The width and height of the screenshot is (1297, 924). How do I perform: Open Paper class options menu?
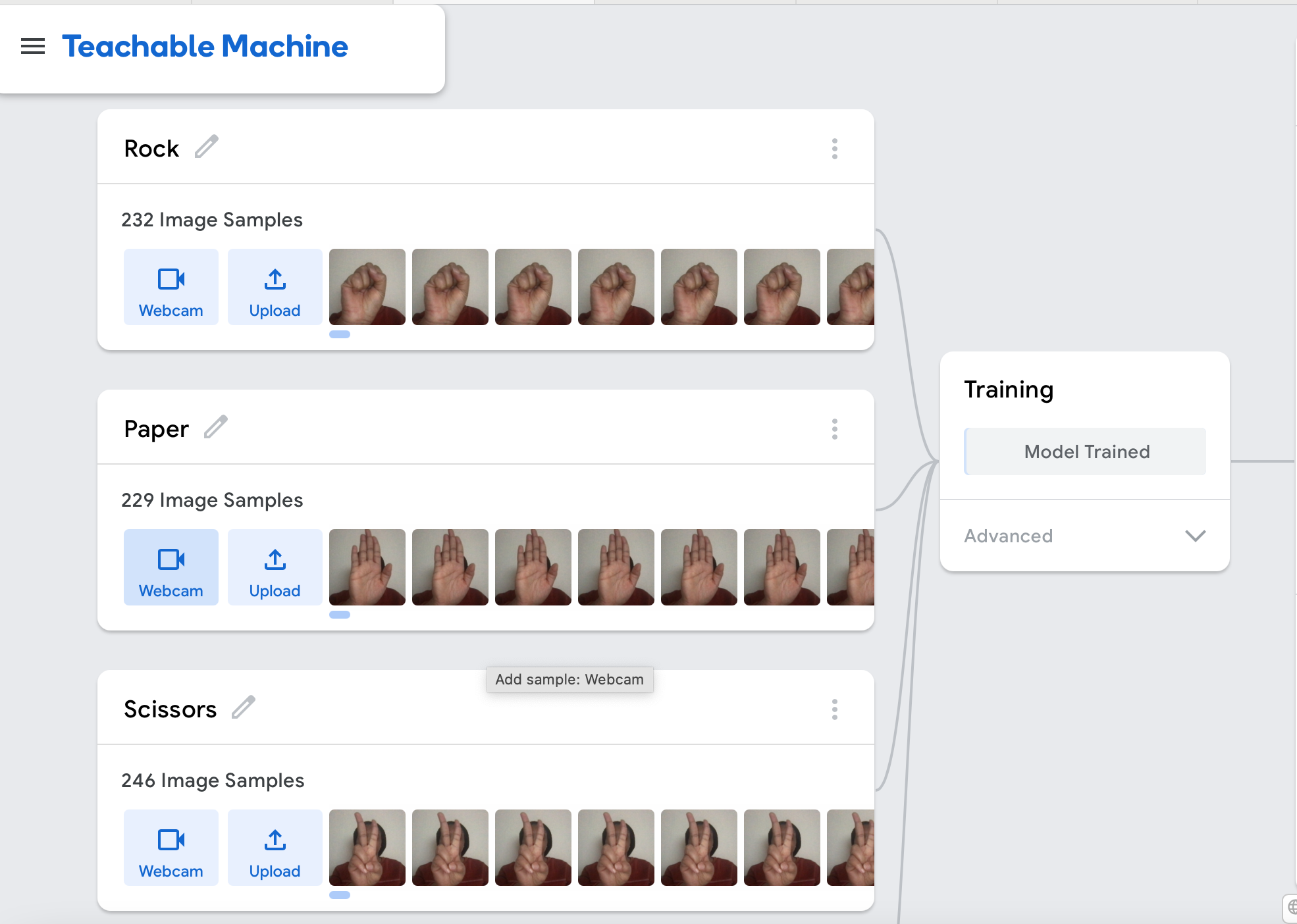click(834, 429)
